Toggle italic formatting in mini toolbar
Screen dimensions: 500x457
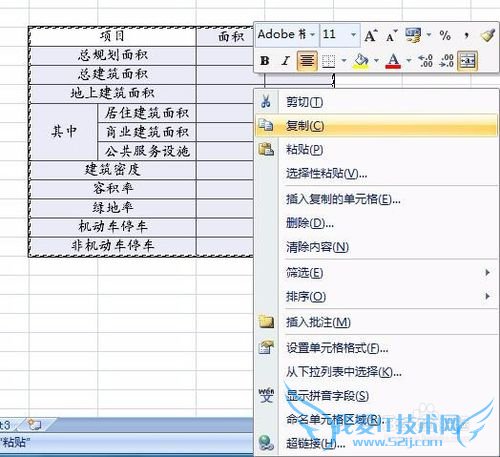pos(285,61)
